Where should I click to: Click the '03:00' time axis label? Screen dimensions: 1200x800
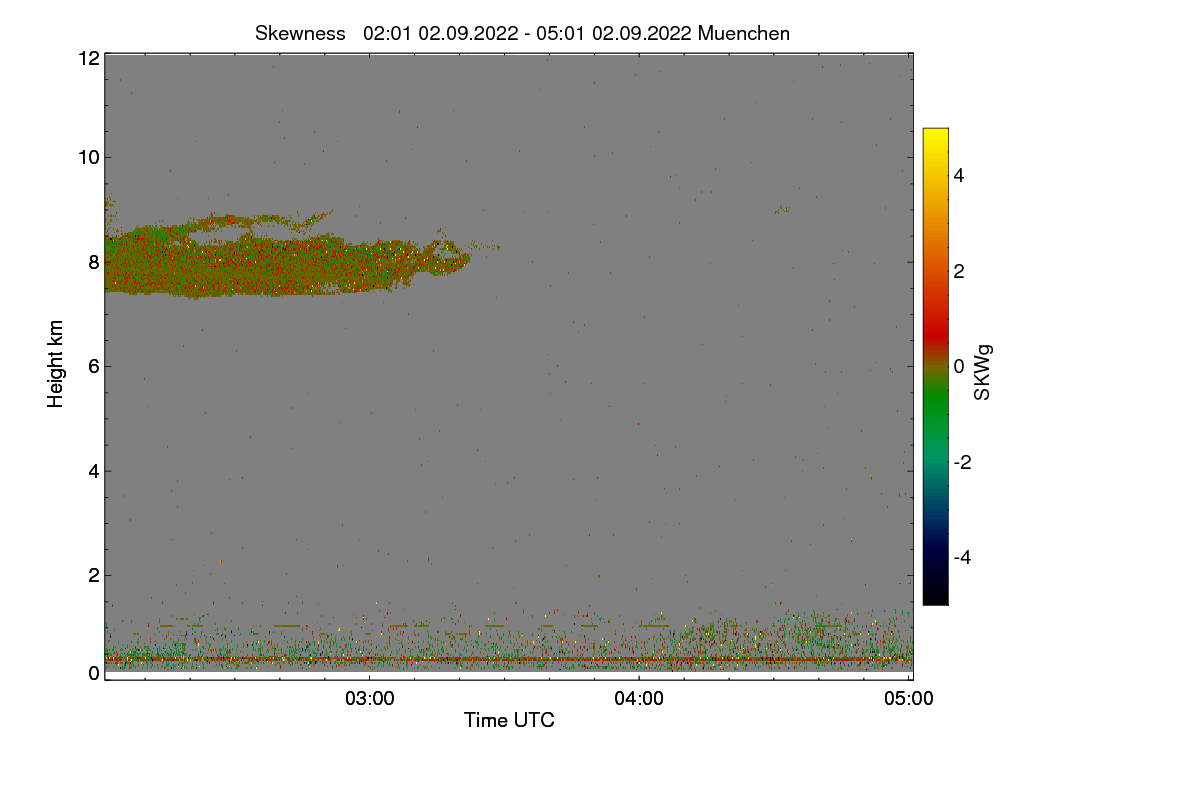click(x=369, y=699)
